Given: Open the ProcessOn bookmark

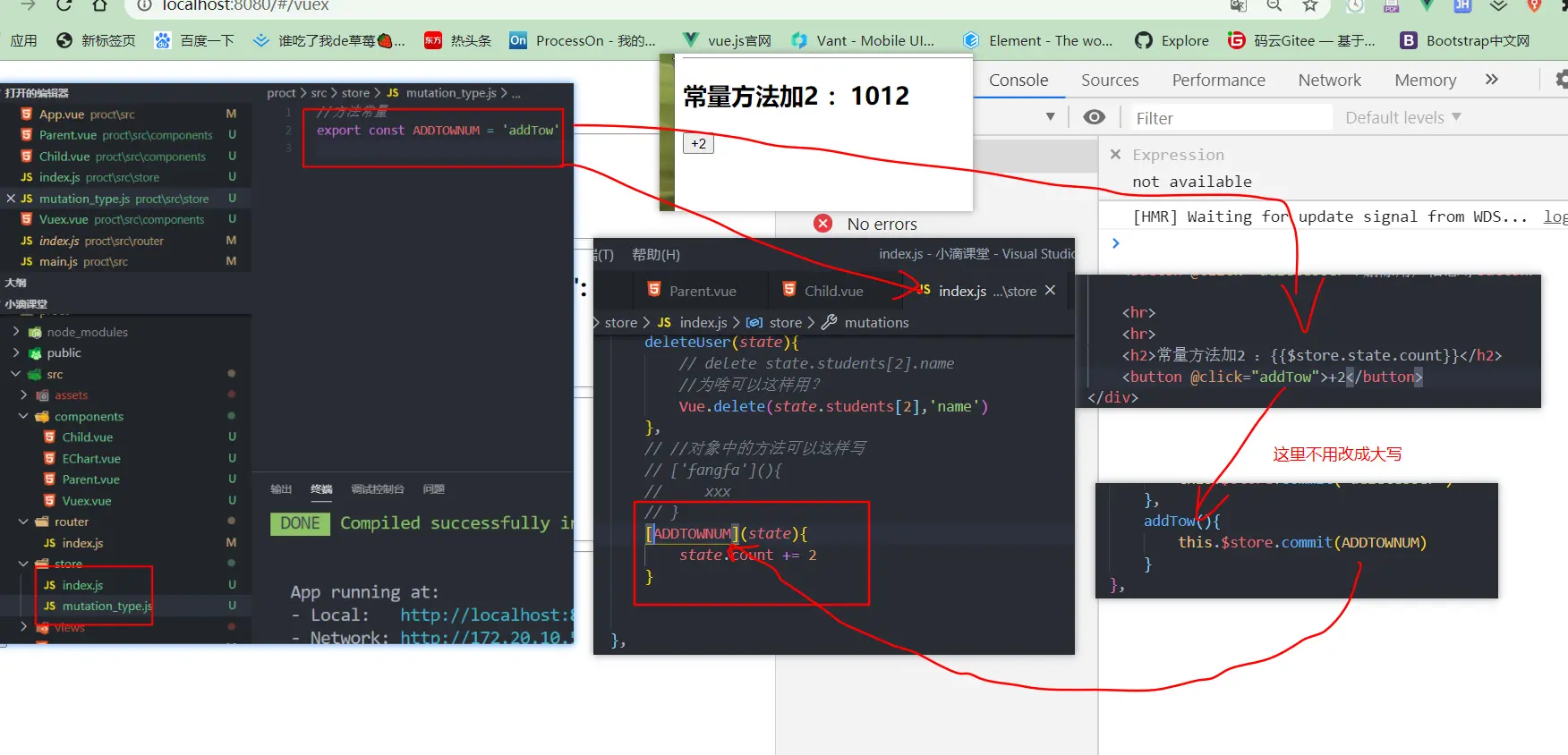Looking at the screenshot, I should point(583,40).
